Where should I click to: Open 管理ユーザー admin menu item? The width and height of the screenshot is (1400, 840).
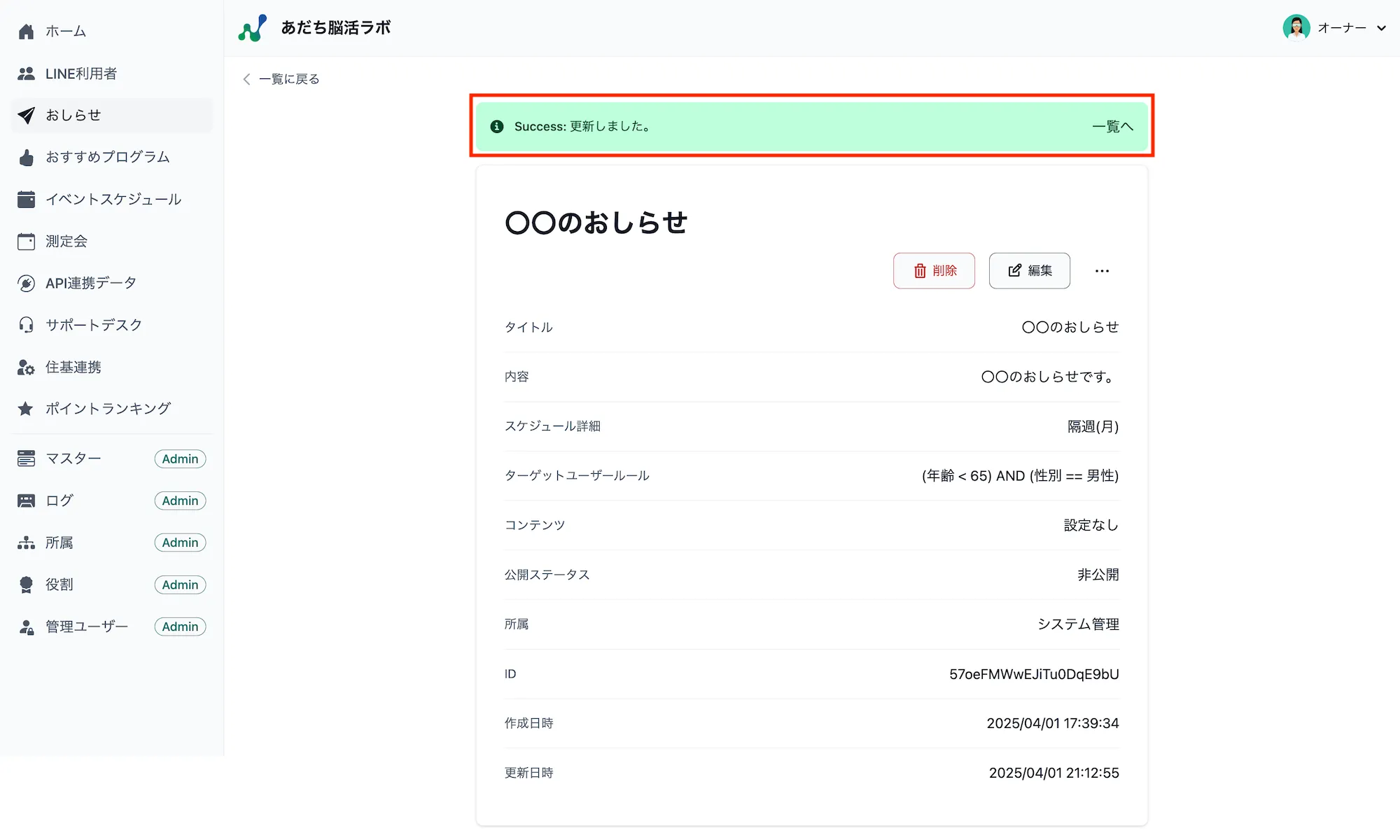click(x=87, y=626)
